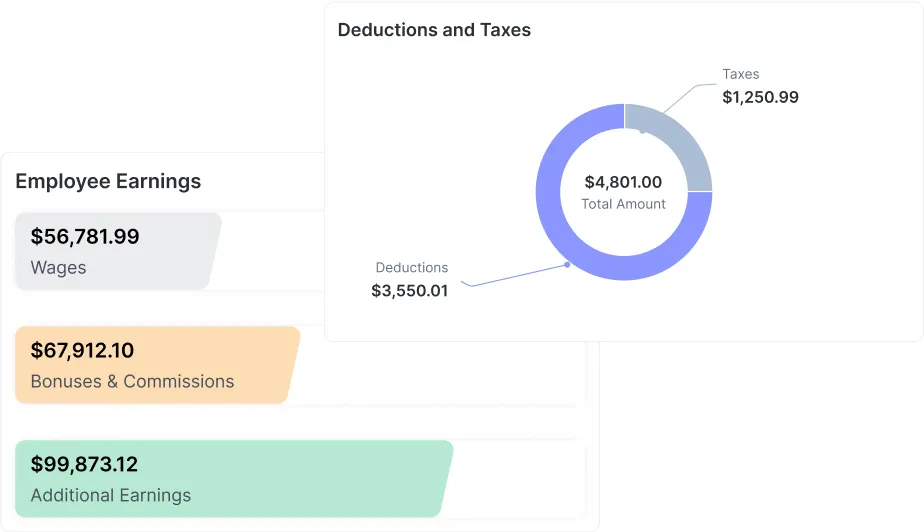Click the $1,250.99 taxes amount

point(760,97)
